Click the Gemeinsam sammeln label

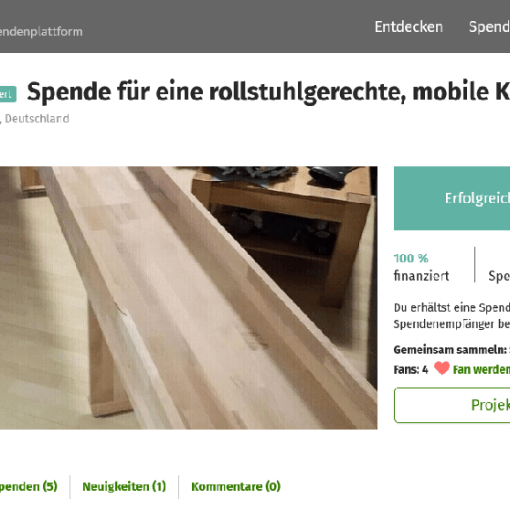pyautogui.click(x=450, y=350)
